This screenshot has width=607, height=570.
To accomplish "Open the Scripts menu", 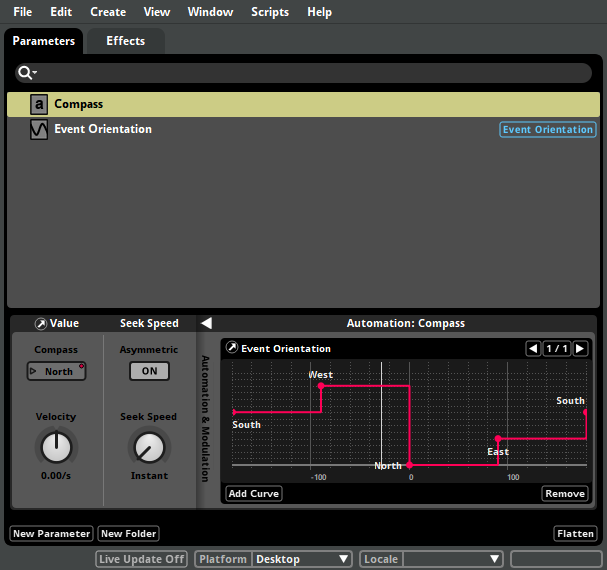I will point(270,12).
